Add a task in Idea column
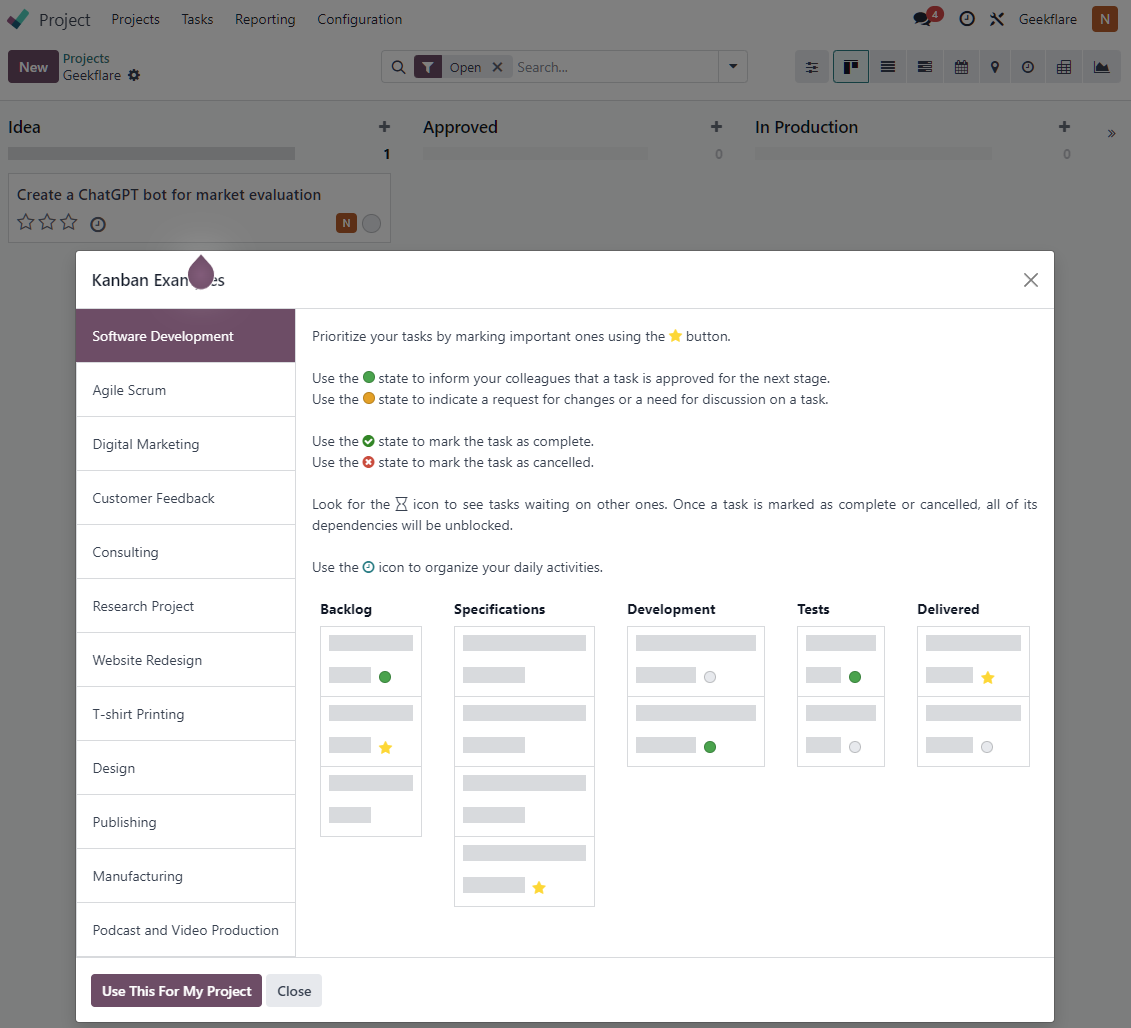Screen dimensions: 1131x1028 (x=384, y=127)
